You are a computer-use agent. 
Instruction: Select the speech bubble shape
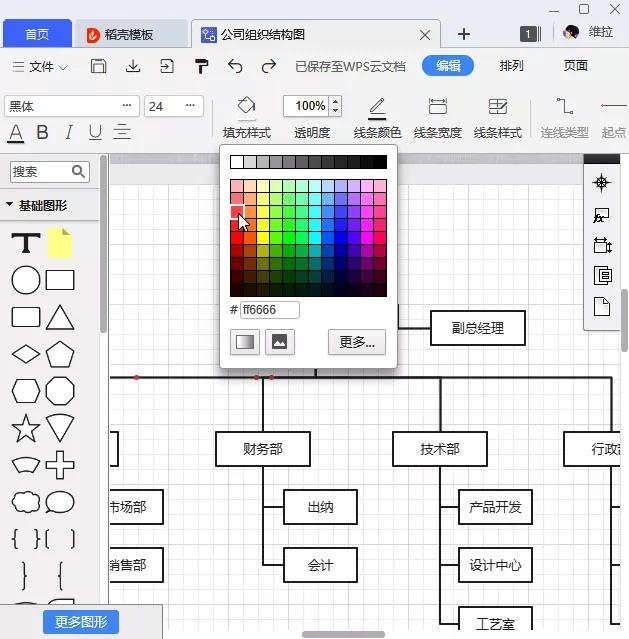coord(60,502)
